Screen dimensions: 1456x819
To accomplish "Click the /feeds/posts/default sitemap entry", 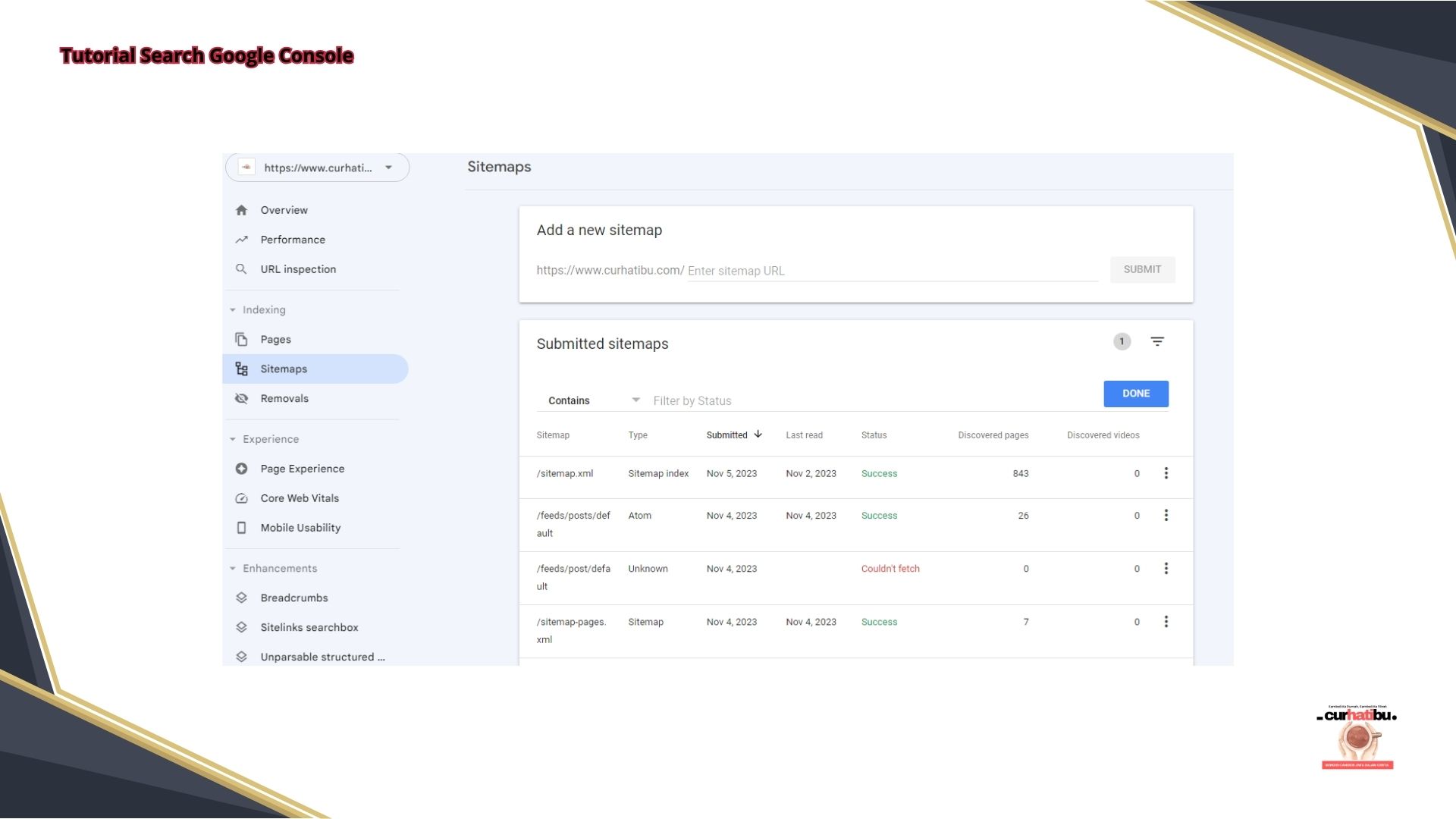I will [x=573, y=524].
